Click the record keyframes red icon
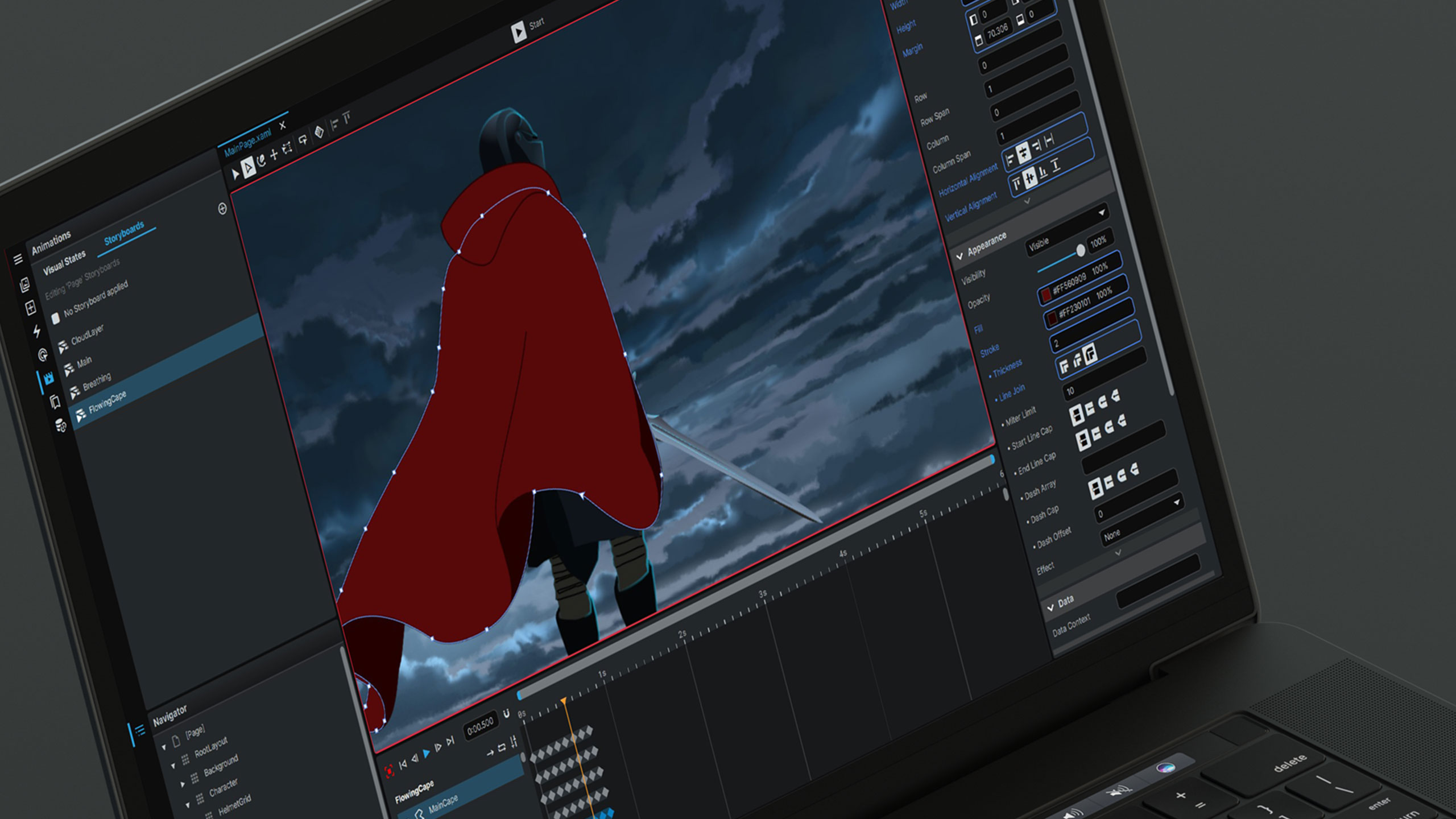The height and width of the screenshot is (819, 1456). coord(390,771)
